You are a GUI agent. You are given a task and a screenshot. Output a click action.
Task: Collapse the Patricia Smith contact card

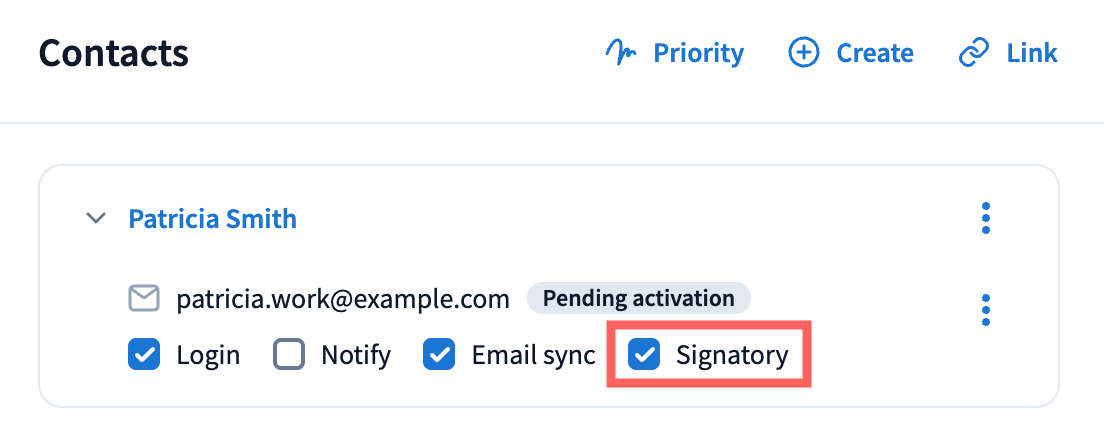click(x=96, y=218)
